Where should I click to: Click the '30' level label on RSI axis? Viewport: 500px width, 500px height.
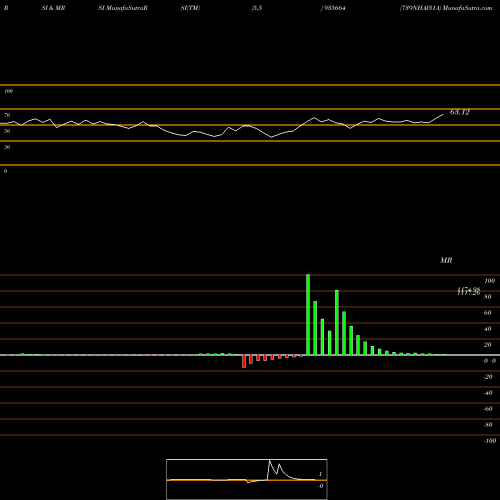tap(7, 147)
